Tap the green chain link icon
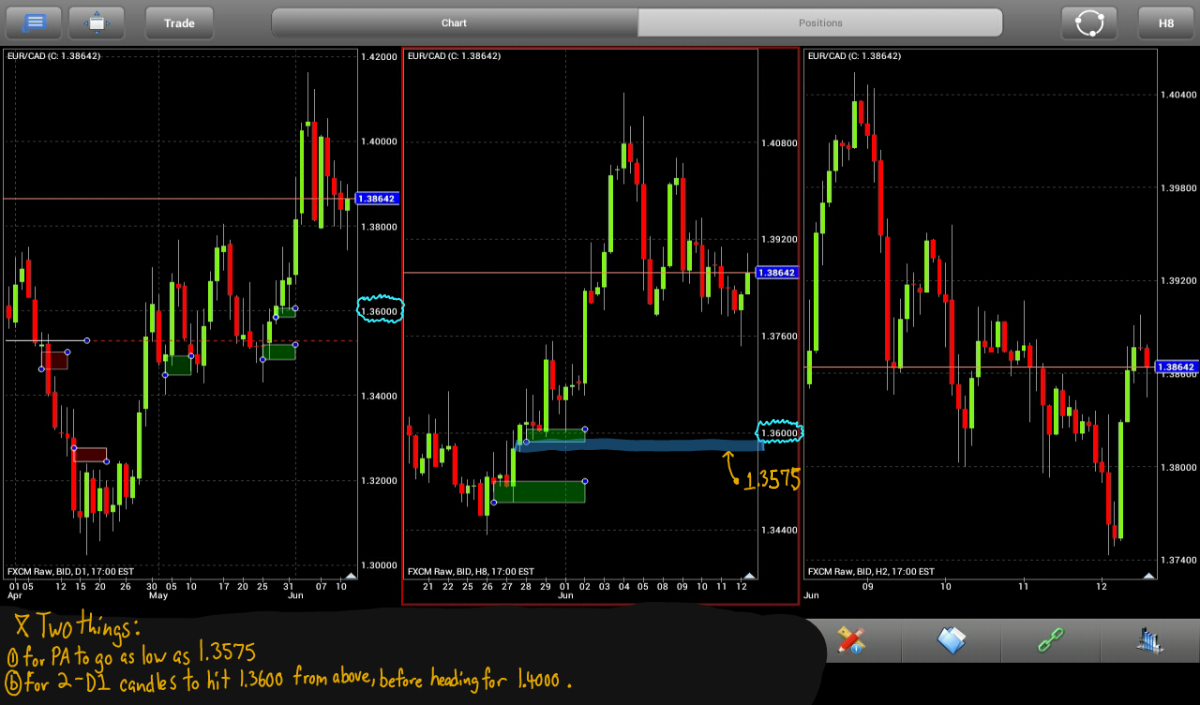1200x705 pixels. (x=1050, y=640)
